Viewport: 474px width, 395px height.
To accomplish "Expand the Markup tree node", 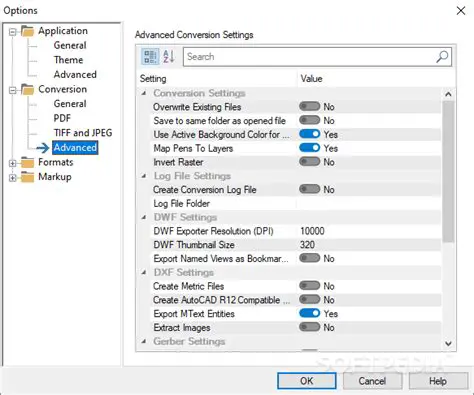I will (13, 178).
